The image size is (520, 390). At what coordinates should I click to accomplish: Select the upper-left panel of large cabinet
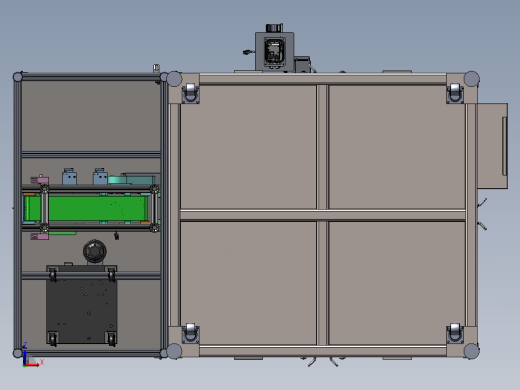248,147
